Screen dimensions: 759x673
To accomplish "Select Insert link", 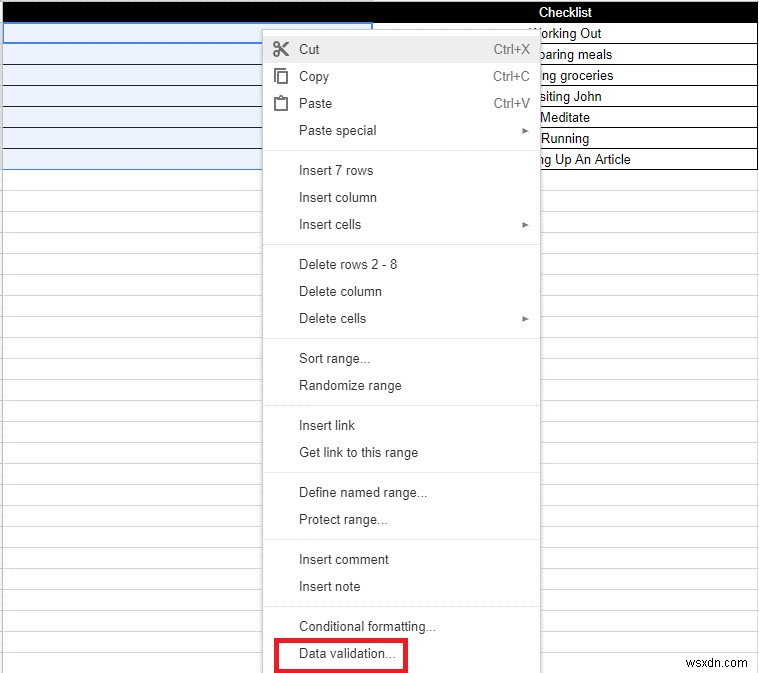I will pyautogui.click(x=401, y=425).
